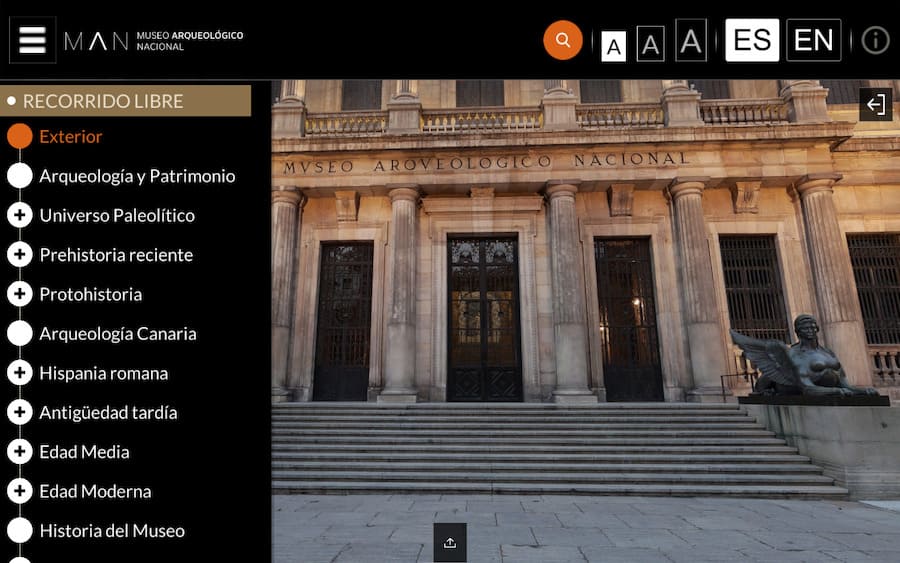The width and height of the screenshot is (900, 563).
Task: Click the orange search icon
Action: click(x=563, y=40)
